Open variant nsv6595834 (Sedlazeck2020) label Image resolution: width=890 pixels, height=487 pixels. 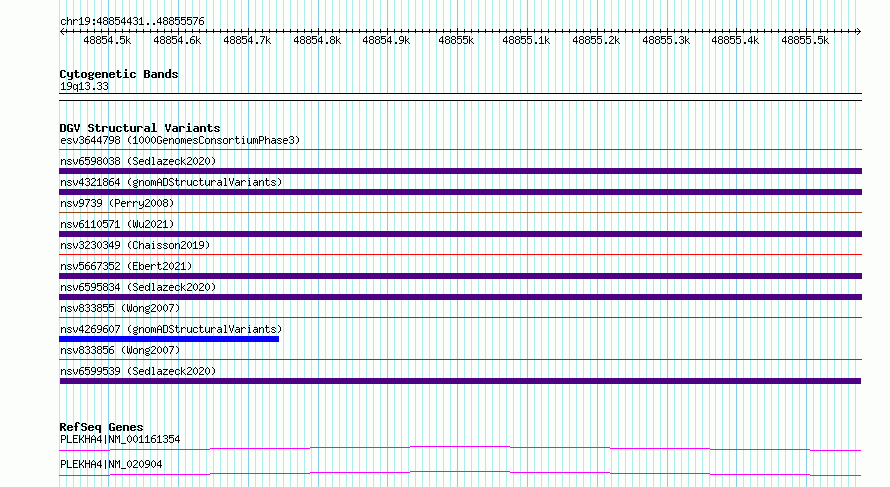point(138,287)
